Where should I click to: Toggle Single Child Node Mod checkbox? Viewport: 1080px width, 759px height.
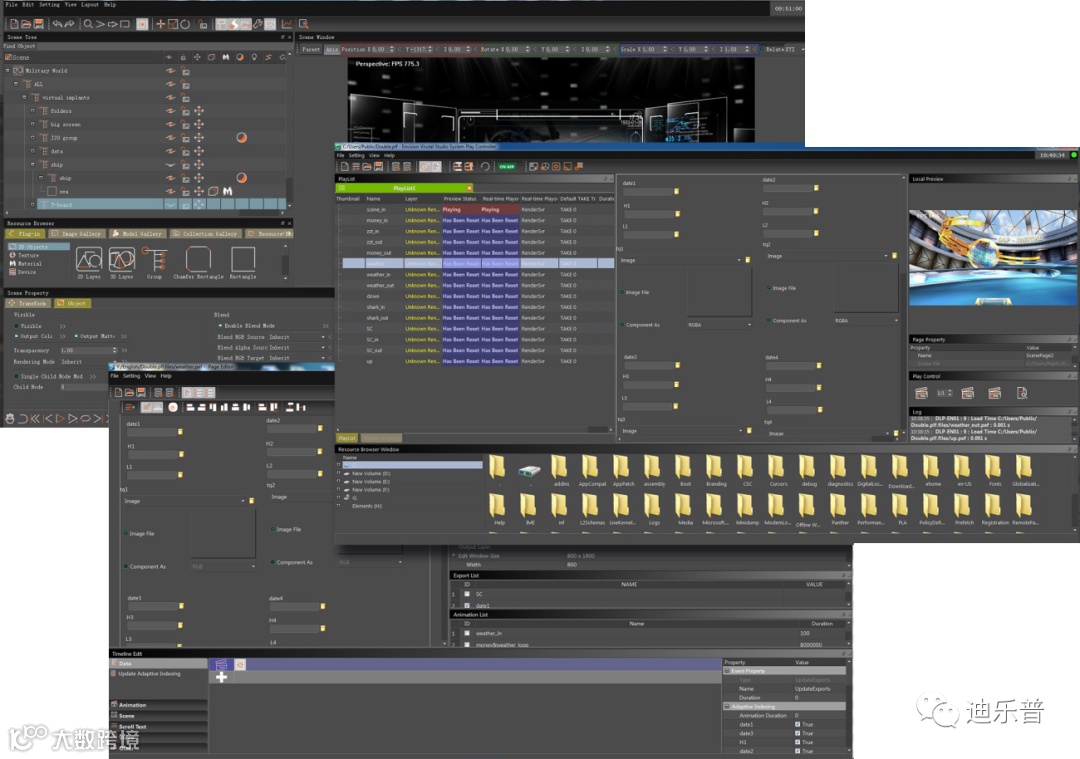(17, 377)
